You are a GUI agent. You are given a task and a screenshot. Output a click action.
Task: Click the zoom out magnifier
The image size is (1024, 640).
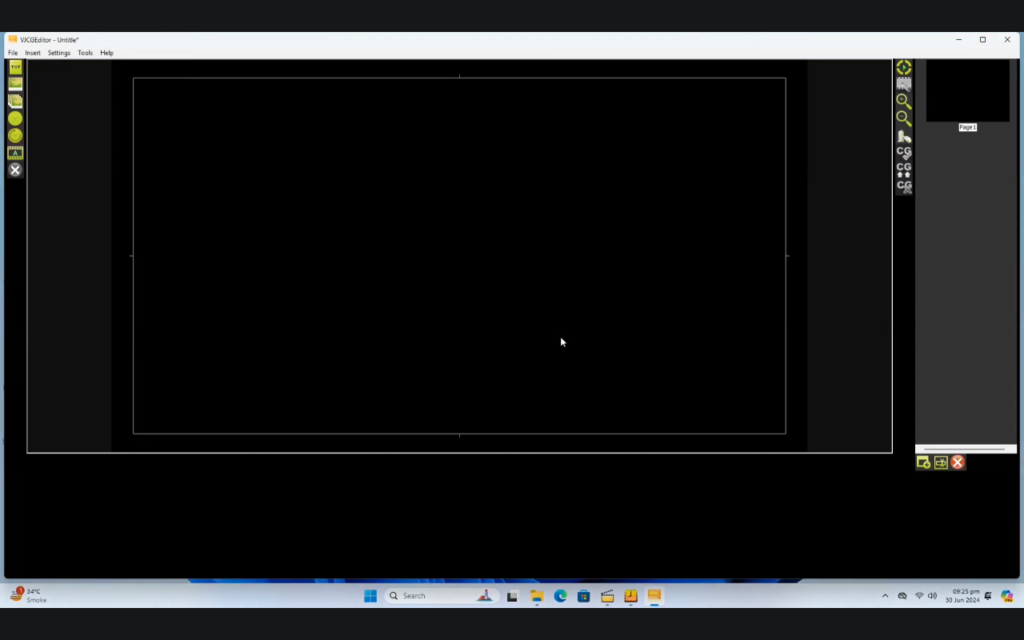(904, 118)
